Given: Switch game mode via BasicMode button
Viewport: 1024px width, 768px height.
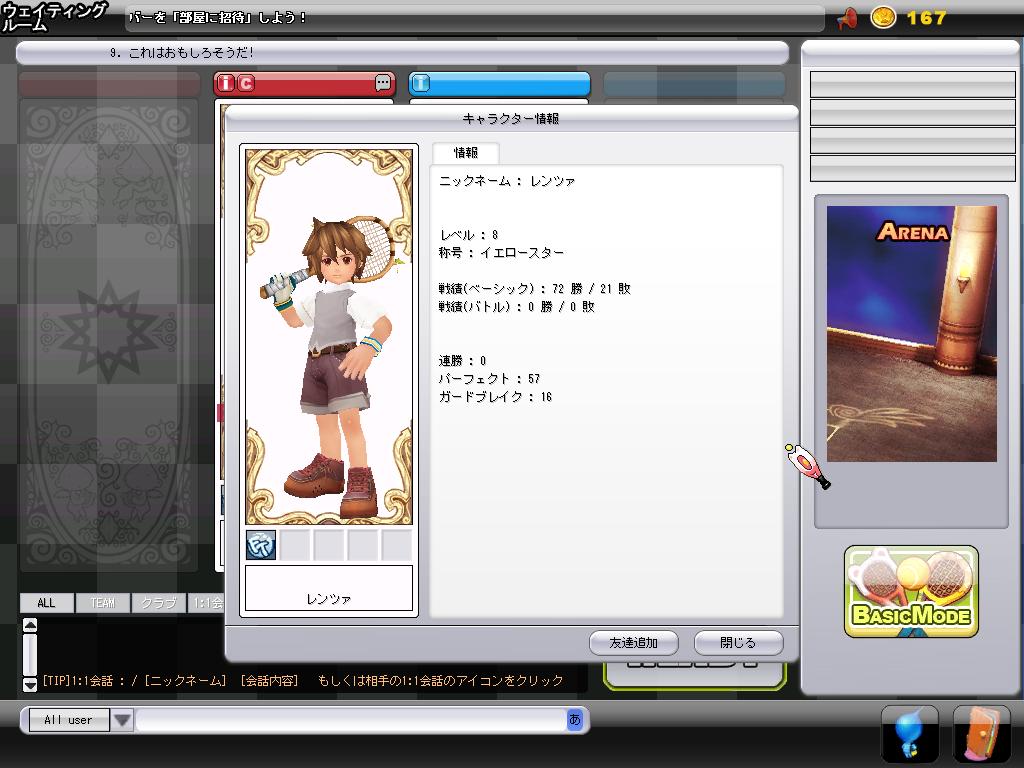Looking at the screenshot, I should point(911,592).
